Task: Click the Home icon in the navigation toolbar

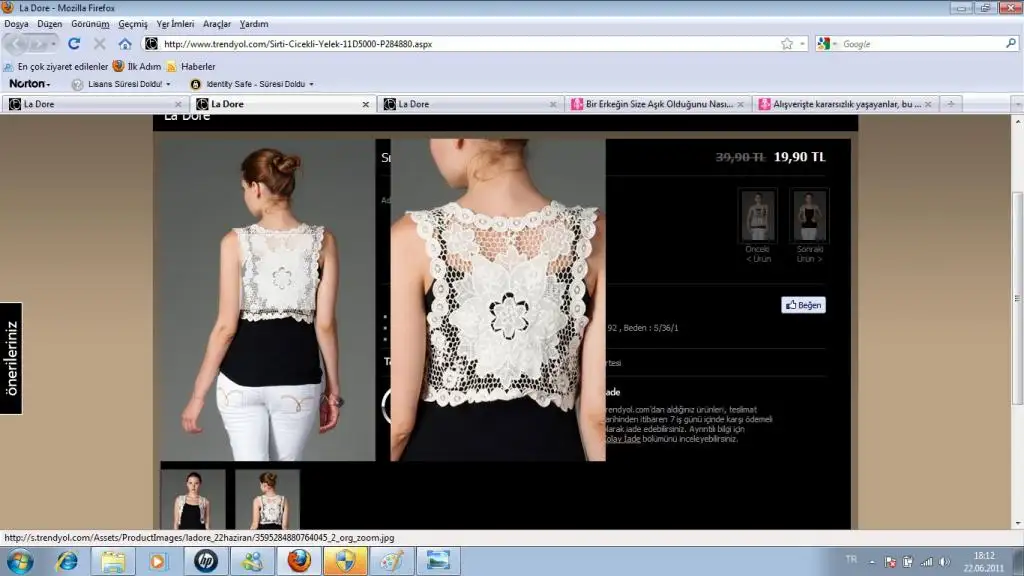Action: [125, 44]
